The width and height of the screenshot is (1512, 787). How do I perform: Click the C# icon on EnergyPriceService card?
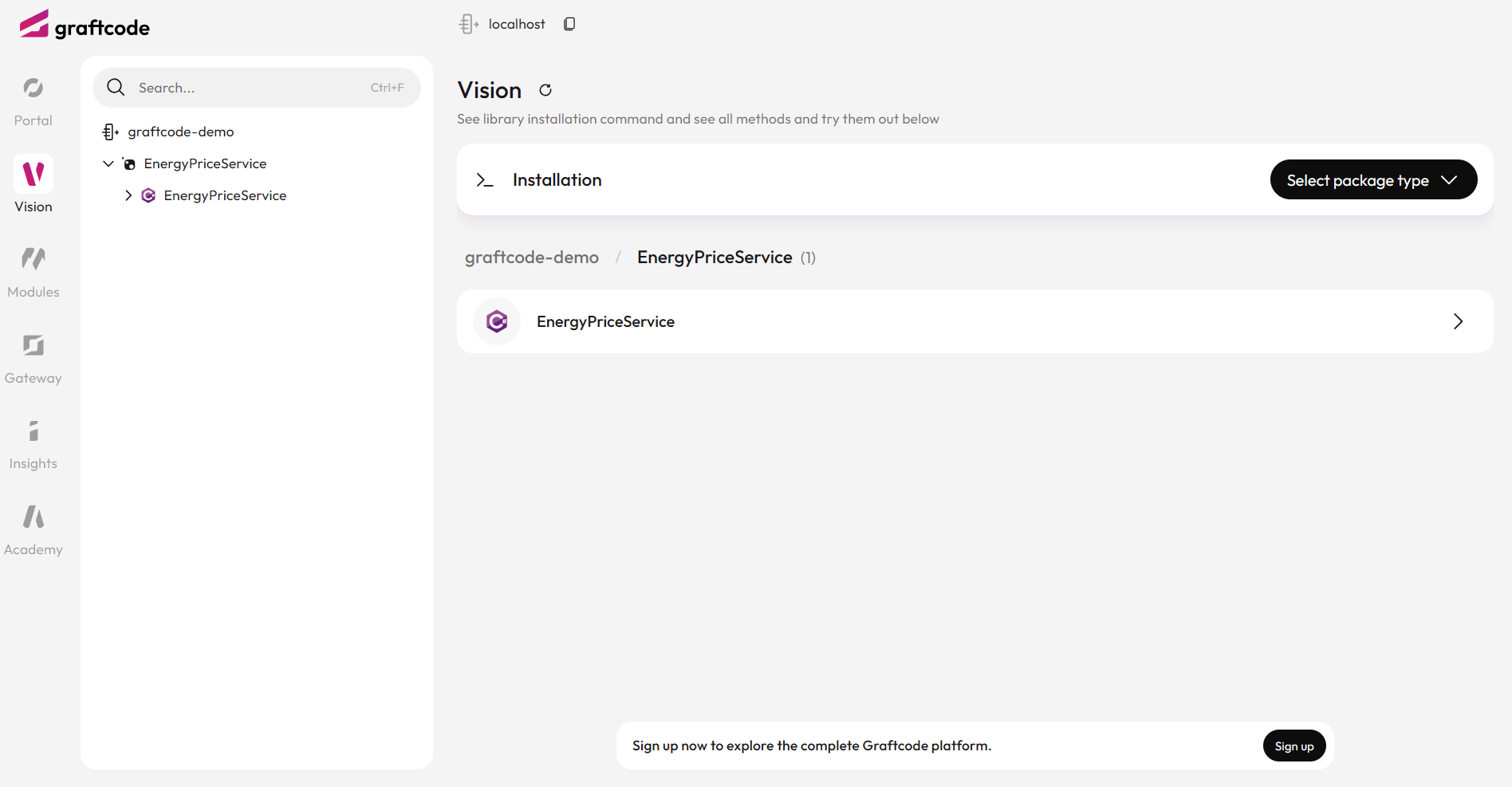[497, 321]
